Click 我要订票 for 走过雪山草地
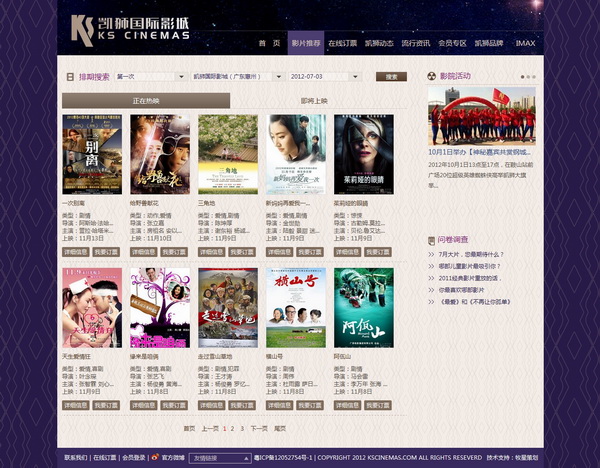The height and width of the screenshot is (468, 600). click(x=242, y=405)
